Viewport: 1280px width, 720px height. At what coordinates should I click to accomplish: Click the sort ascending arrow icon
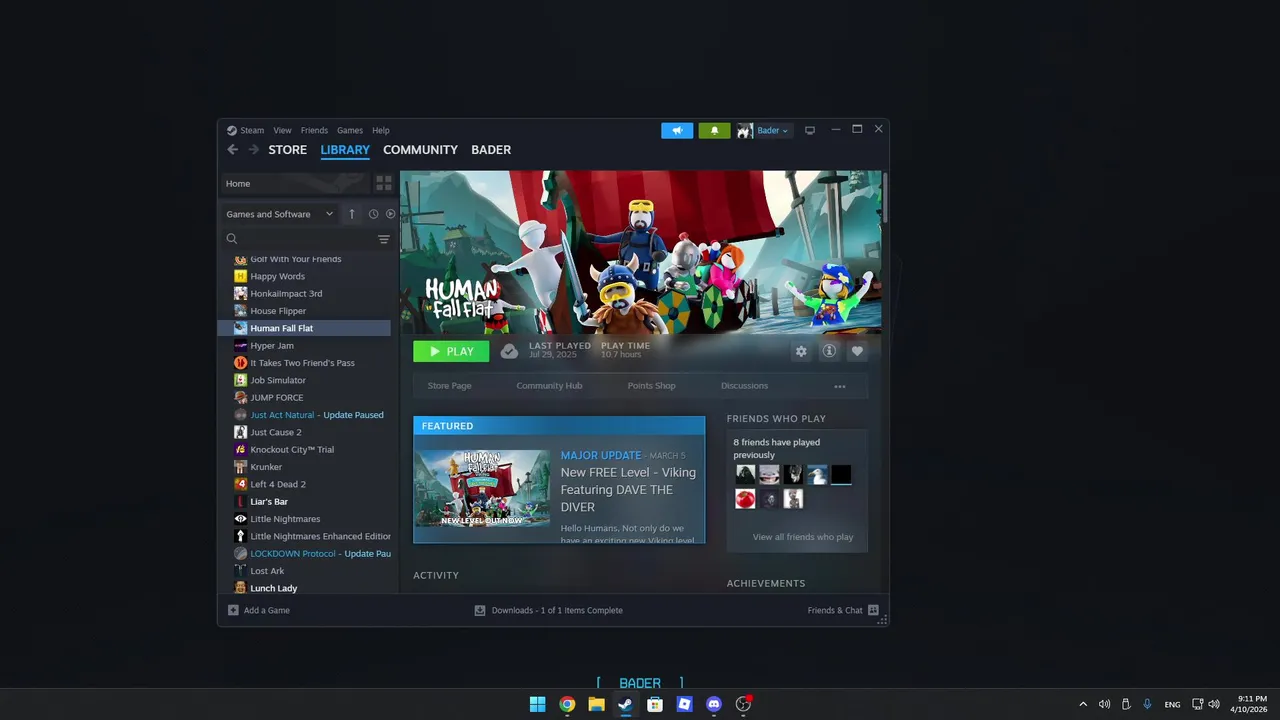(351, 214)
